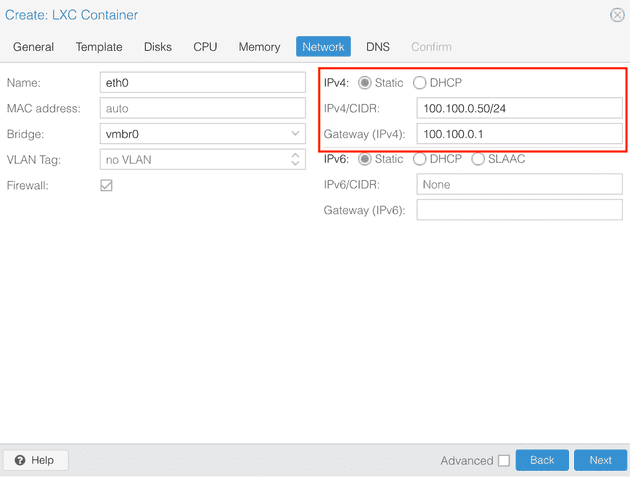Screen dimensions: 630x477
Task: Switch to the General tab
Action: [x=34, y=47]
